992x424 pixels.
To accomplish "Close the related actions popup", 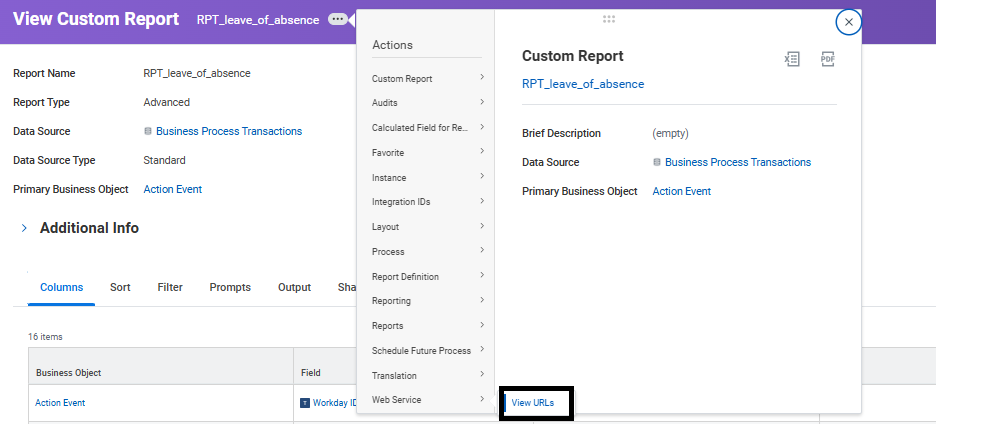I will pyautogui.click(x=848, y=22).
